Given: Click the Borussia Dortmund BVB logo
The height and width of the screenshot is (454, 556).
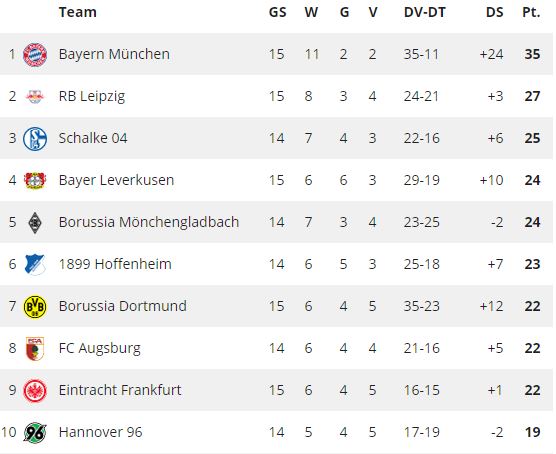Looking at the screenshot, I should (35, 306).
